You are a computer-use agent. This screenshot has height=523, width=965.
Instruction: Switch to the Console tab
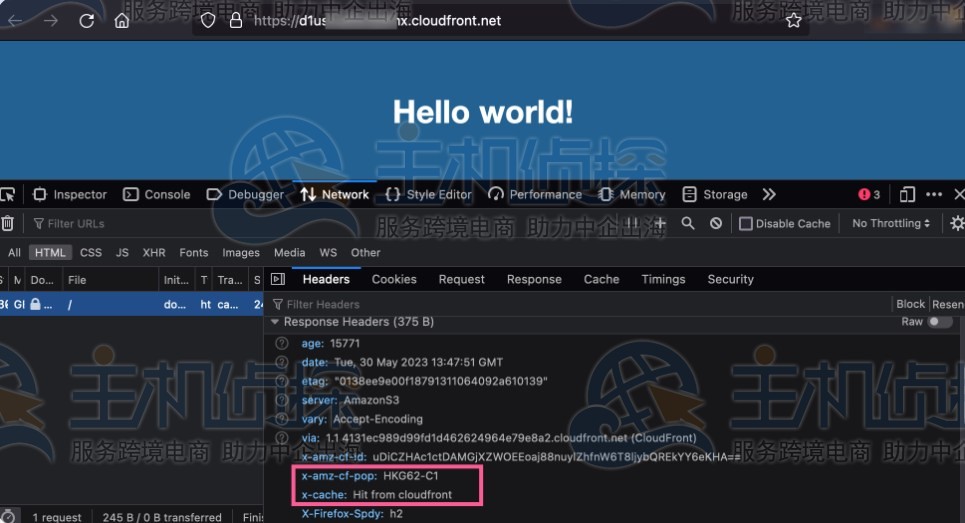(156, 194)
